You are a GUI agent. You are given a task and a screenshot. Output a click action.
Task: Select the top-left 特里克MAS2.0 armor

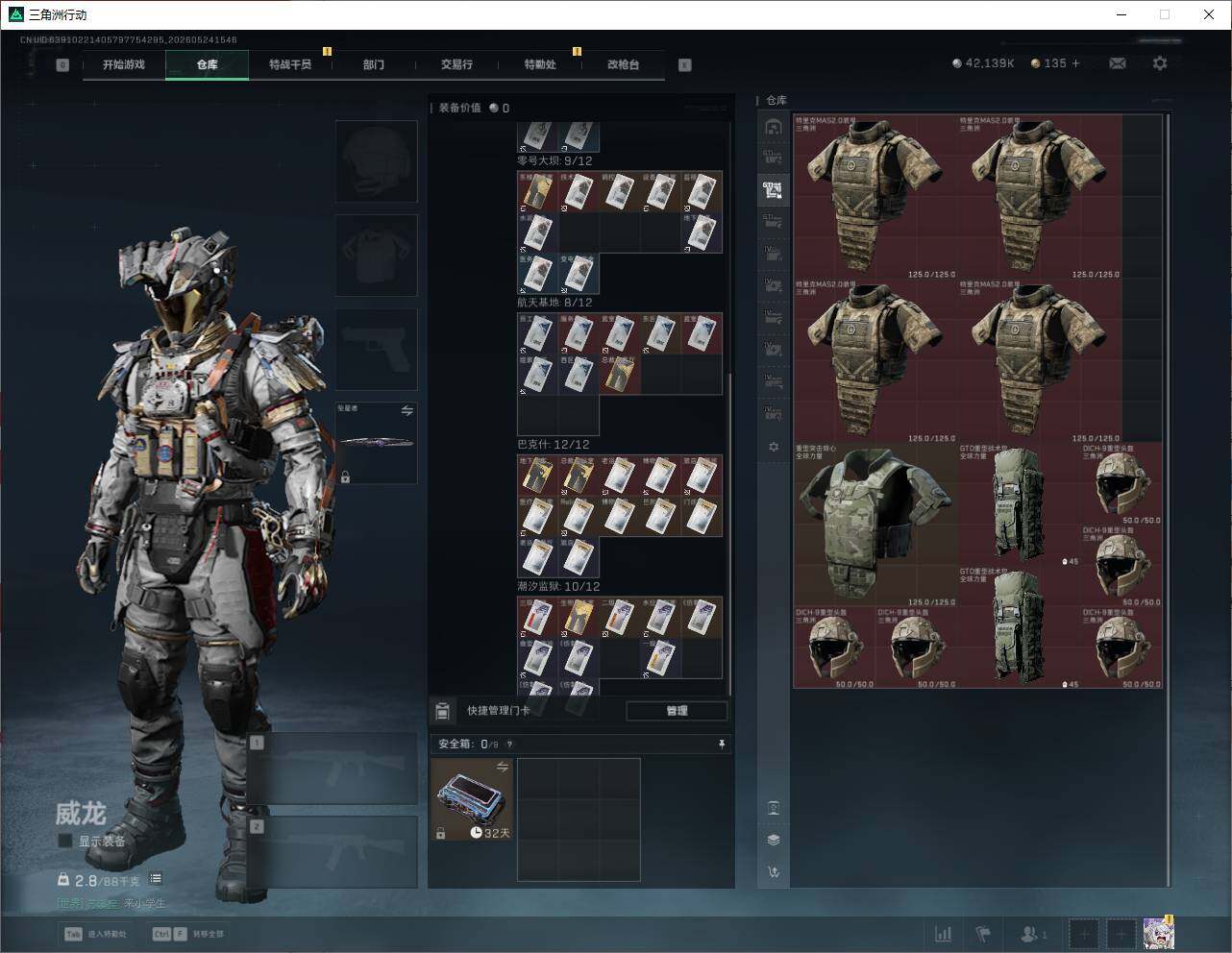(875, 197)
